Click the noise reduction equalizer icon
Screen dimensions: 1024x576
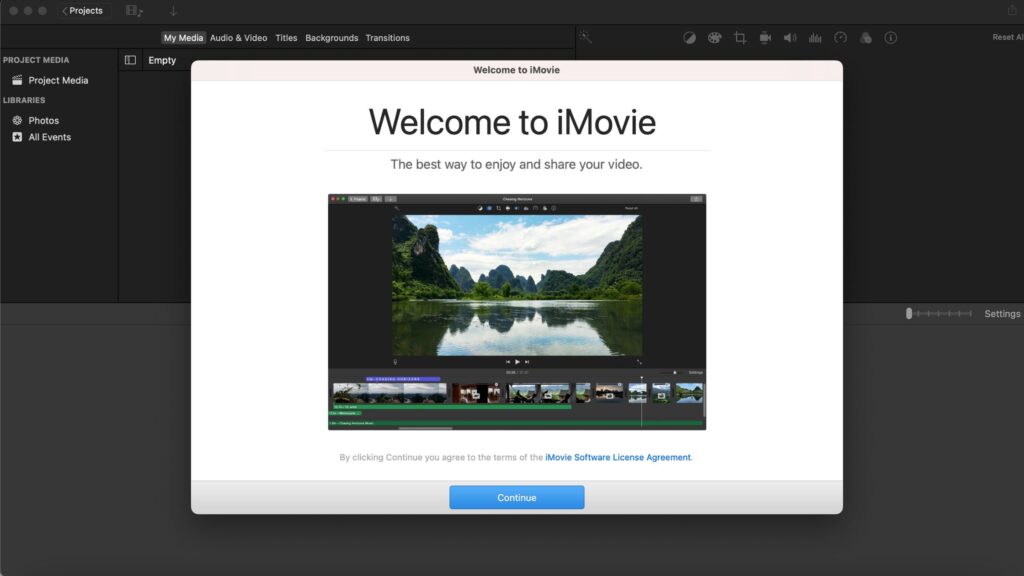point(814,37)
